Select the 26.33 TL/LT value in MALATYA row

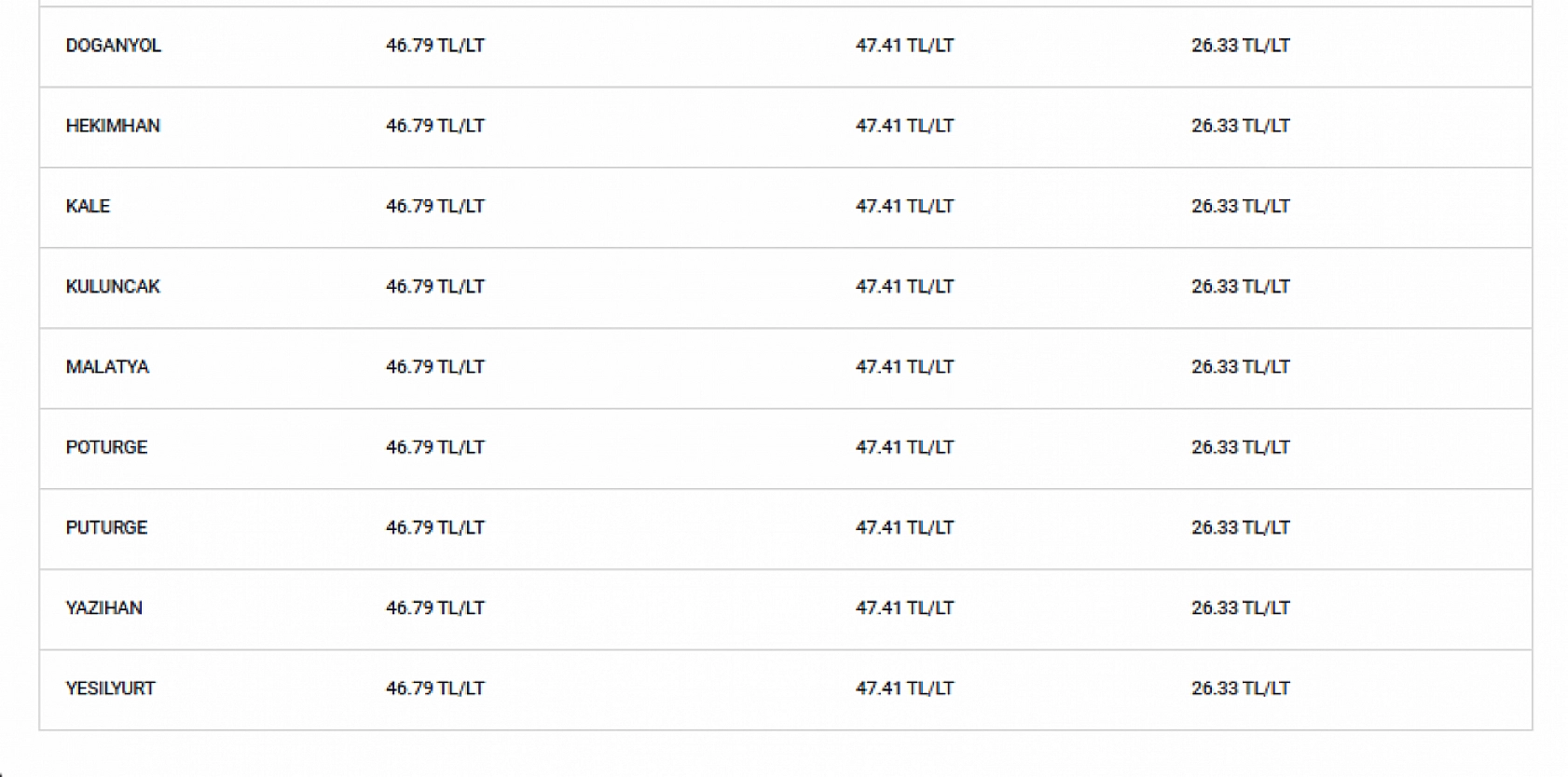click(x=1240, y=367)
